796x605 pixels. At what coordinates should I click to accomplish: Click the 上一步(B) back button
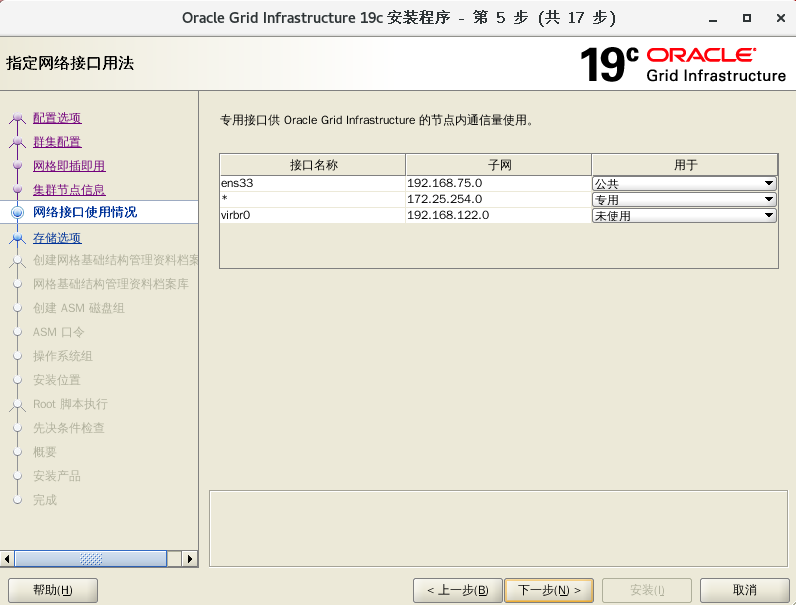coord(457,590)
